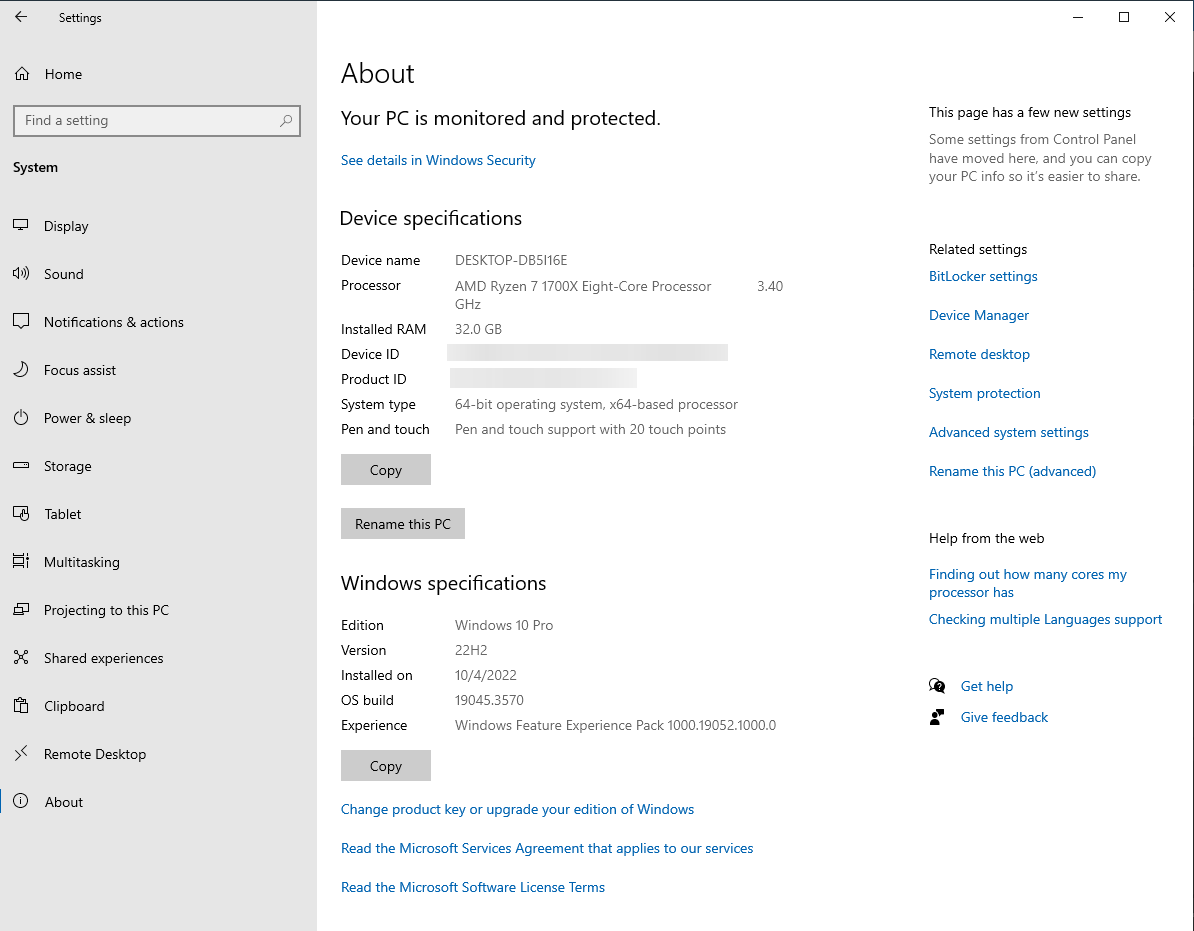Click Change product key or upgrade edition

518,809
